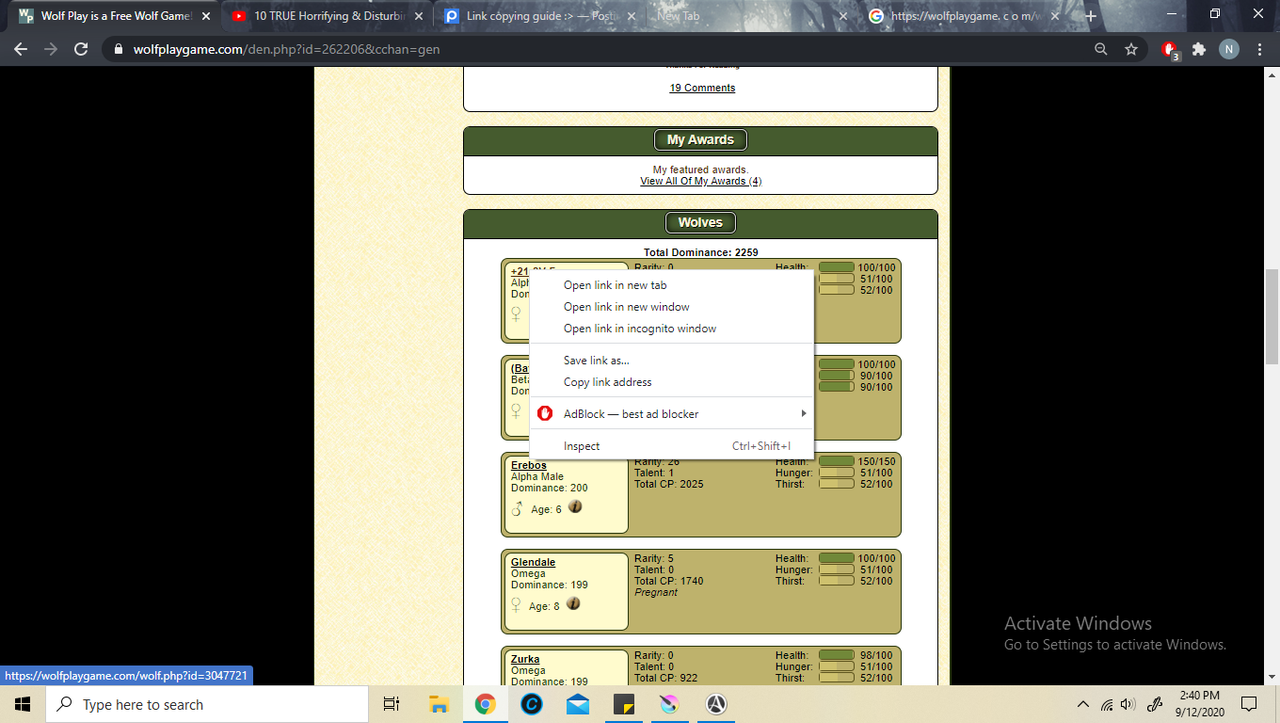
Task: Click Erebos male gender symbol
Action: point(517,509)
